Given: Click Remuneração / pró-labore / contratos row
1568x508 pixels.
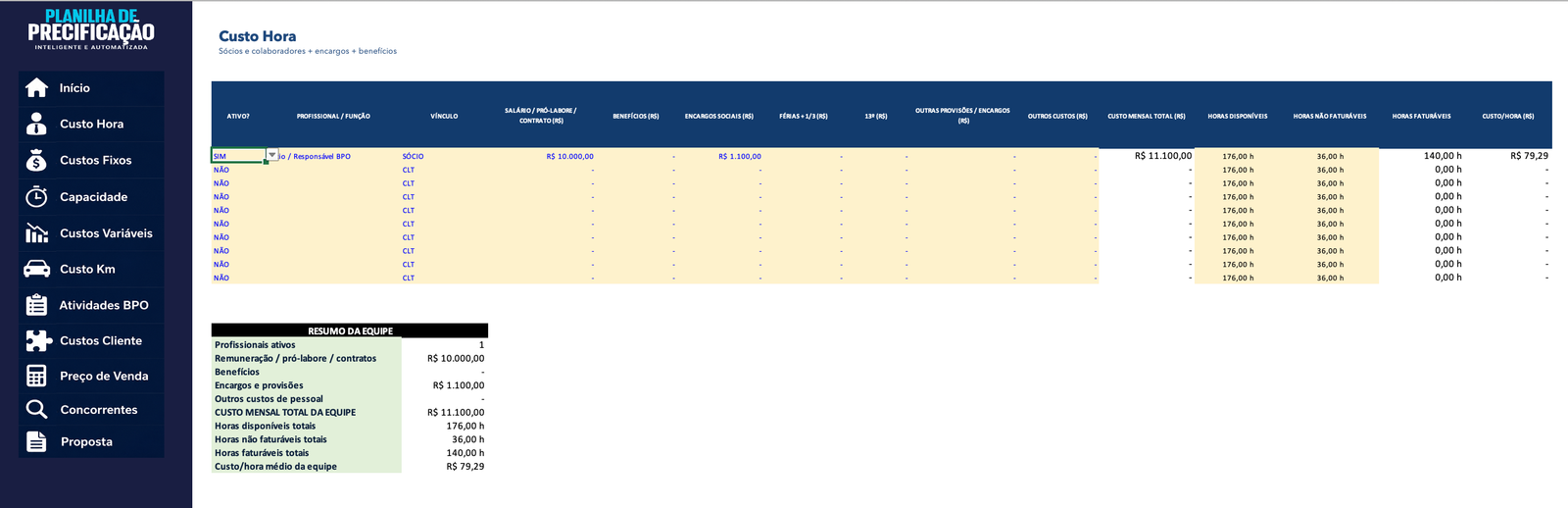Looking at the screenshot, I should click(x=350, y=358).
